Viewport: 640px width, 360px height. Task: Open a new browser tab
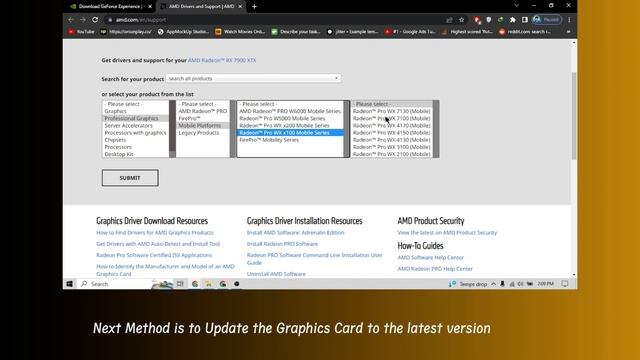[x=254, y=6]
